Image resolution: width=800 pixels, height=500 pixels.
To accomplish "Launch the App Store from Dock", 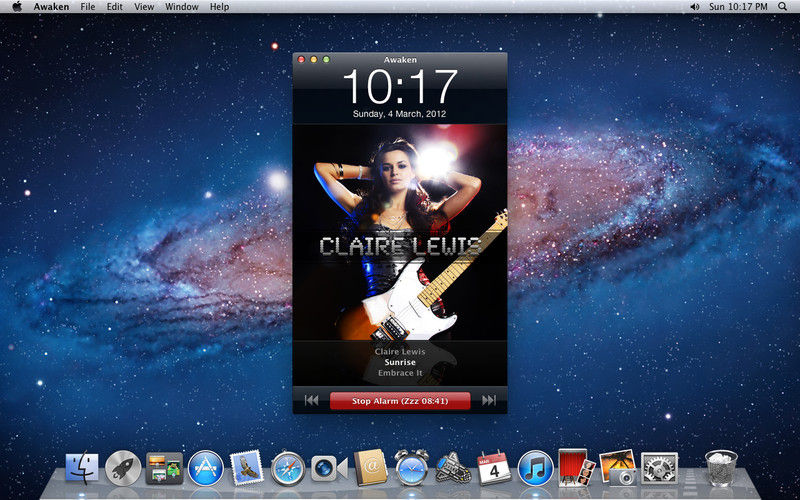I will (x=206, y=467).
